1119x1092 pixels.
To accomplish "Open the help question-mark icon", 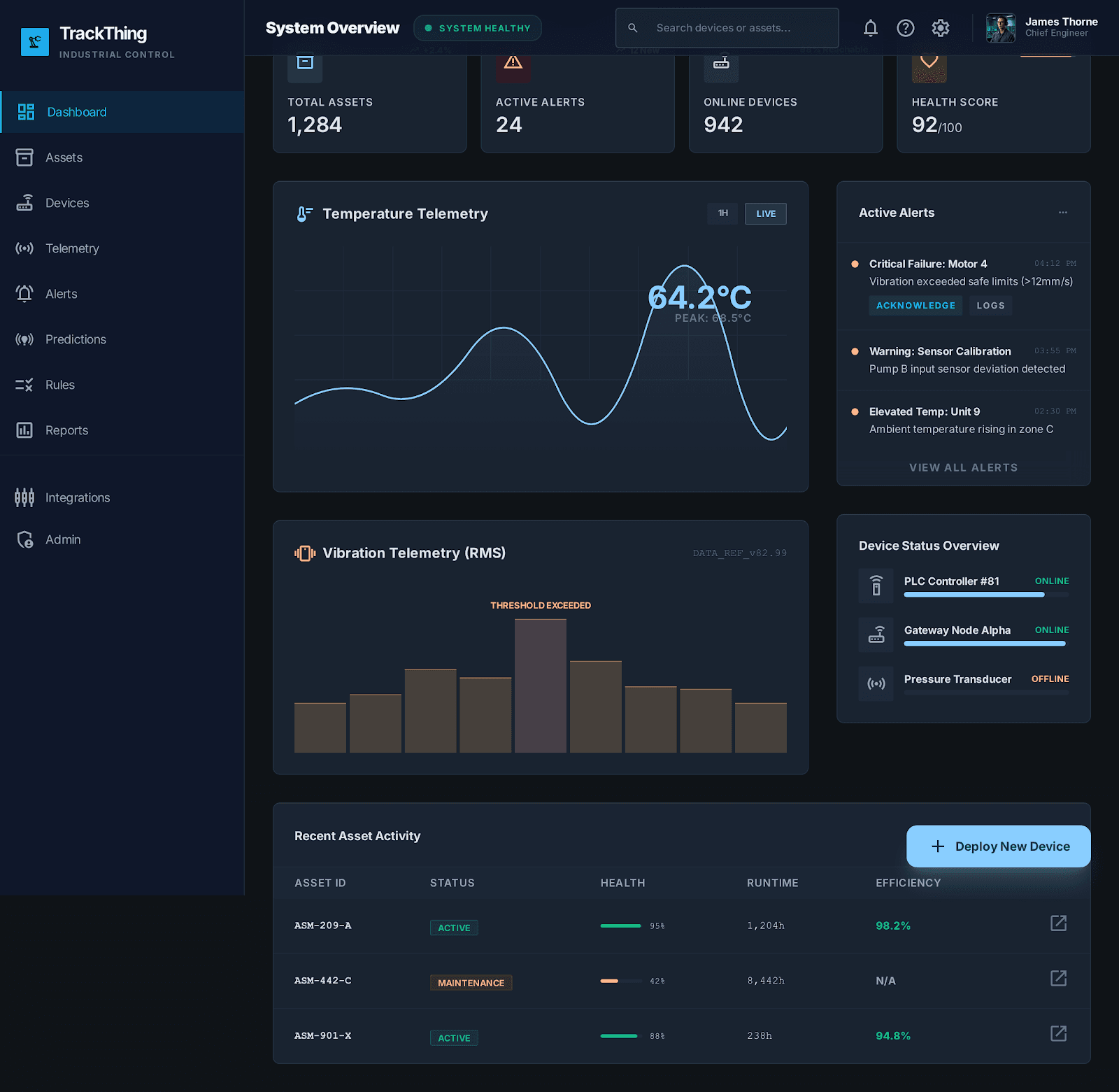I will [x=905, y=28].
